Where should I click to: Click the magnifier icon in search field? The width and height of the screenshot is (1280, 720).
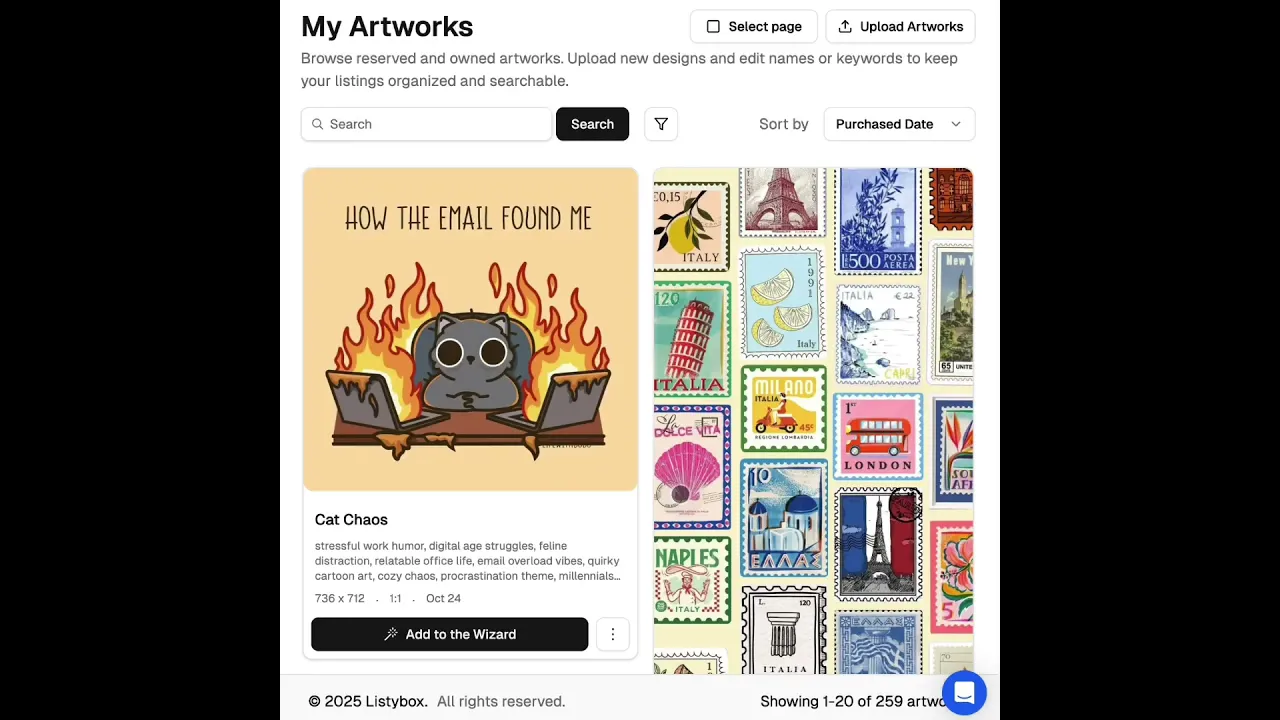(318, 124)
